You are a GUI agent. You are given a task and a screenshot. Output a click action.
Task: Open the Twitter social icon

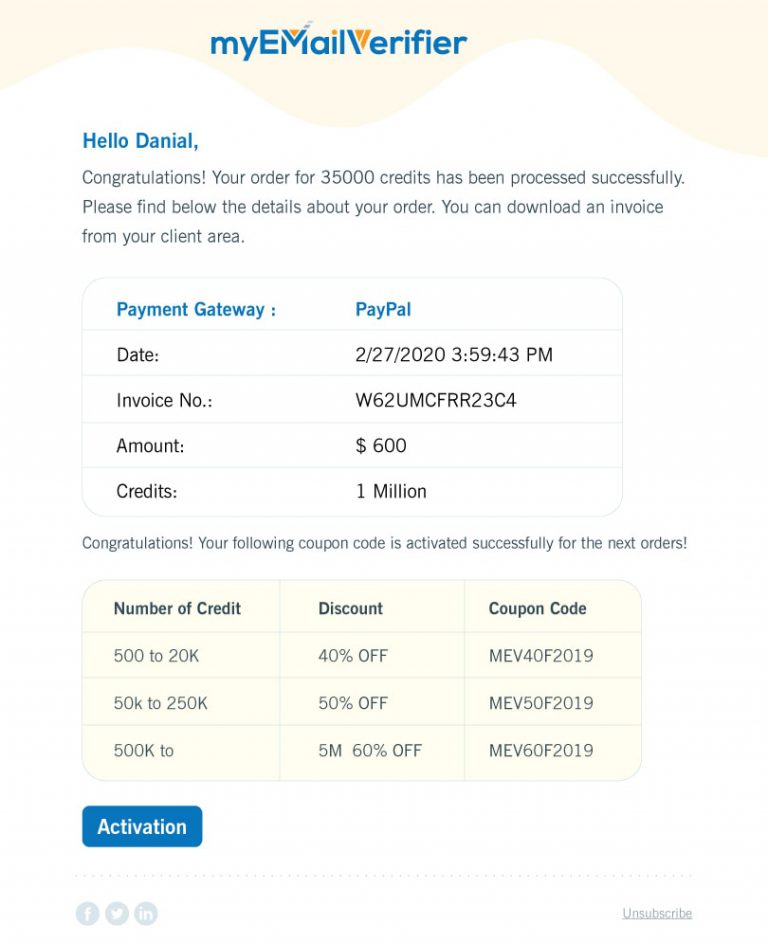pyautogui.click(x=116, y=913)
